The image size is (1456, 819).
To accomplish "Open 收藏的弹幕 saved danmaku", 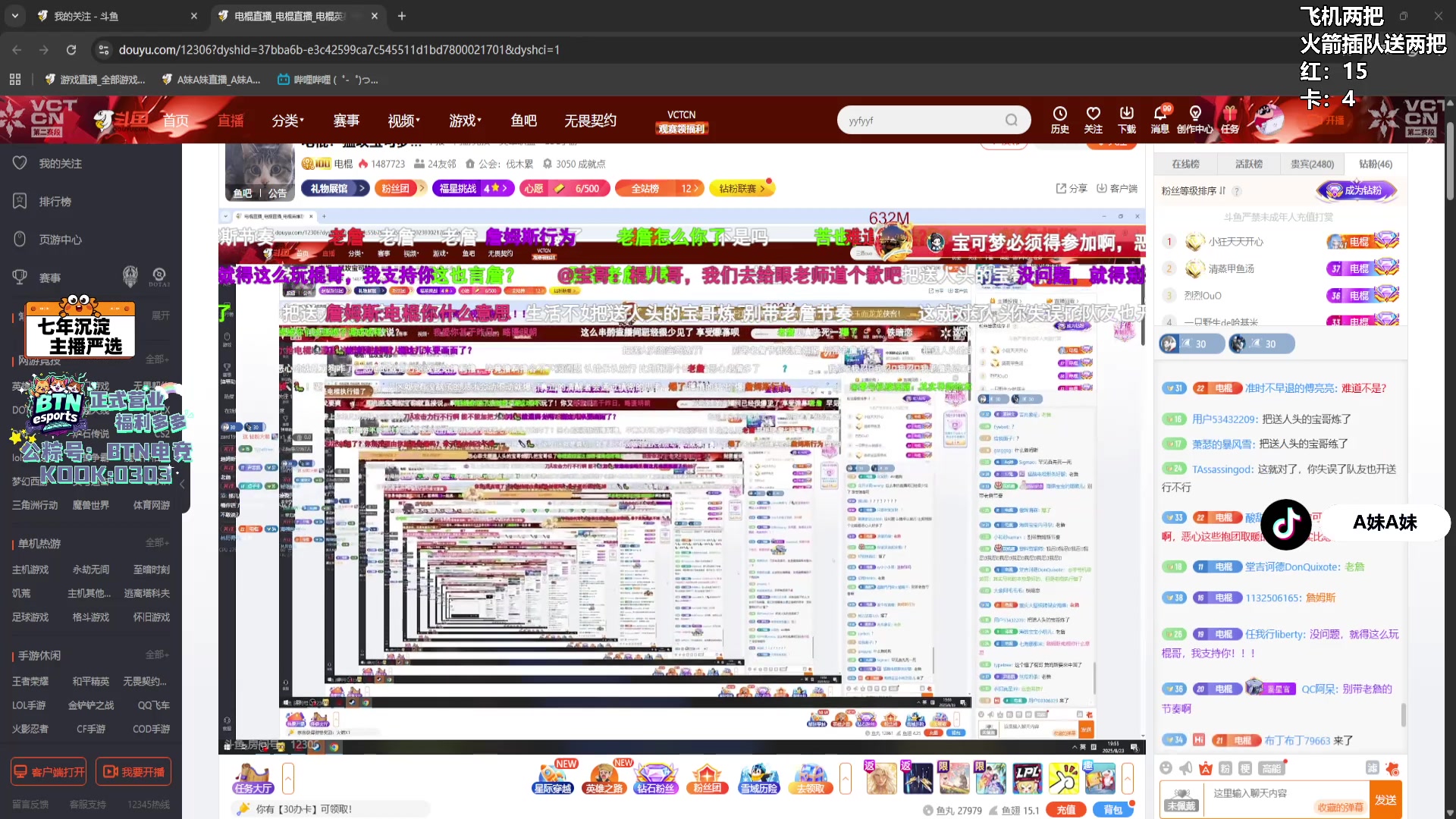I will 1340,808.
